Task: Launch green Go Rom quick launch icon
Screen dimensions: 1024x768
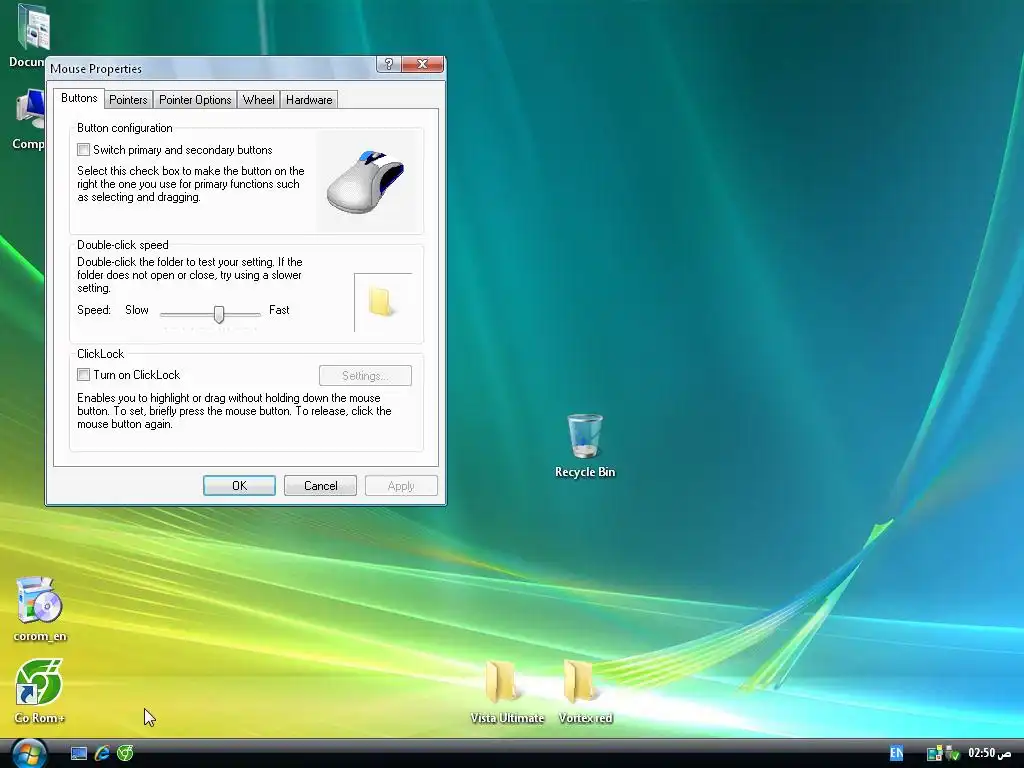Action: [125, 754]
